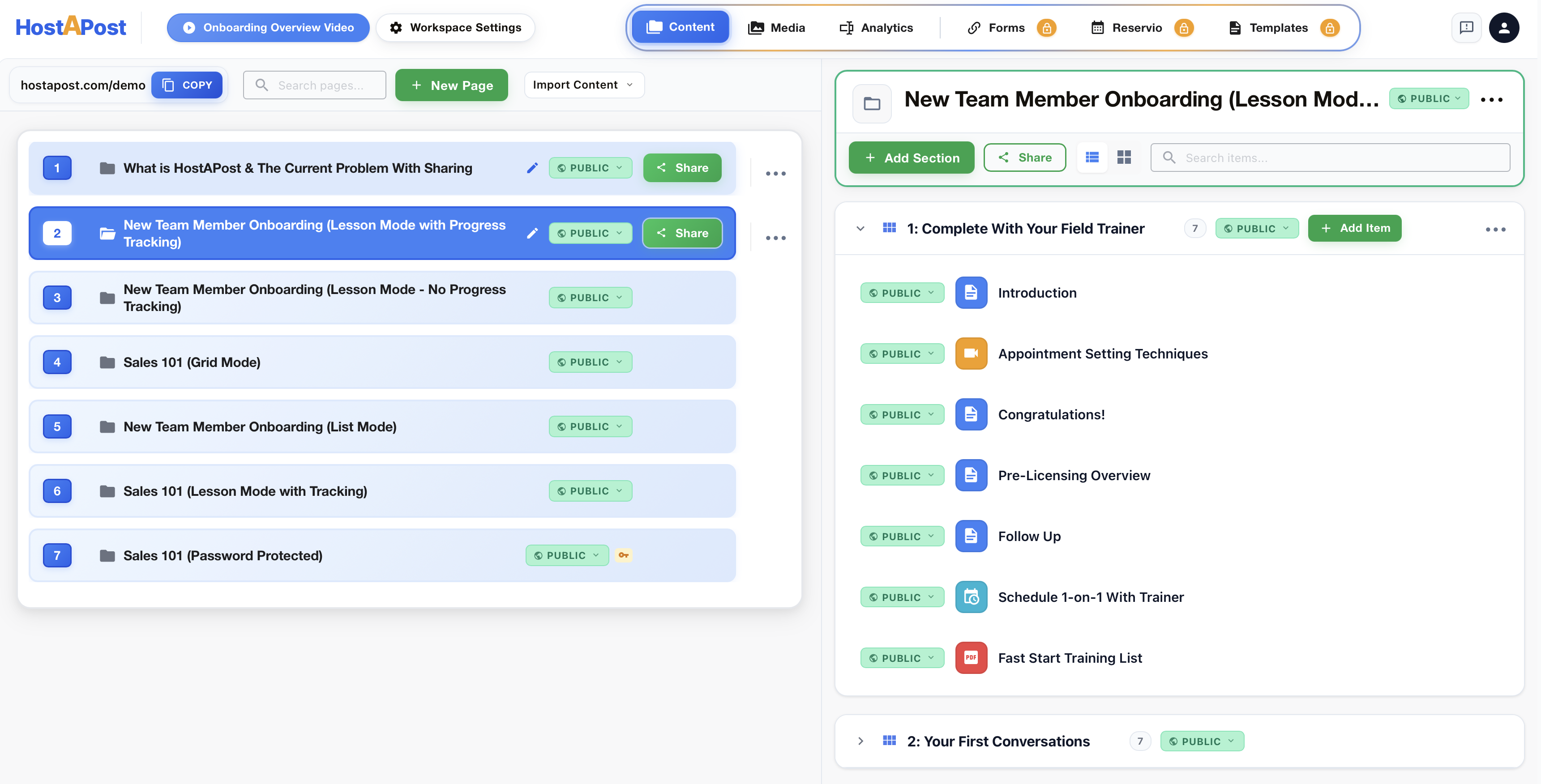Collapse section 1 Complete With Your Field Trainer
This screenshot has height=784, width=1541.
[860, 228]
